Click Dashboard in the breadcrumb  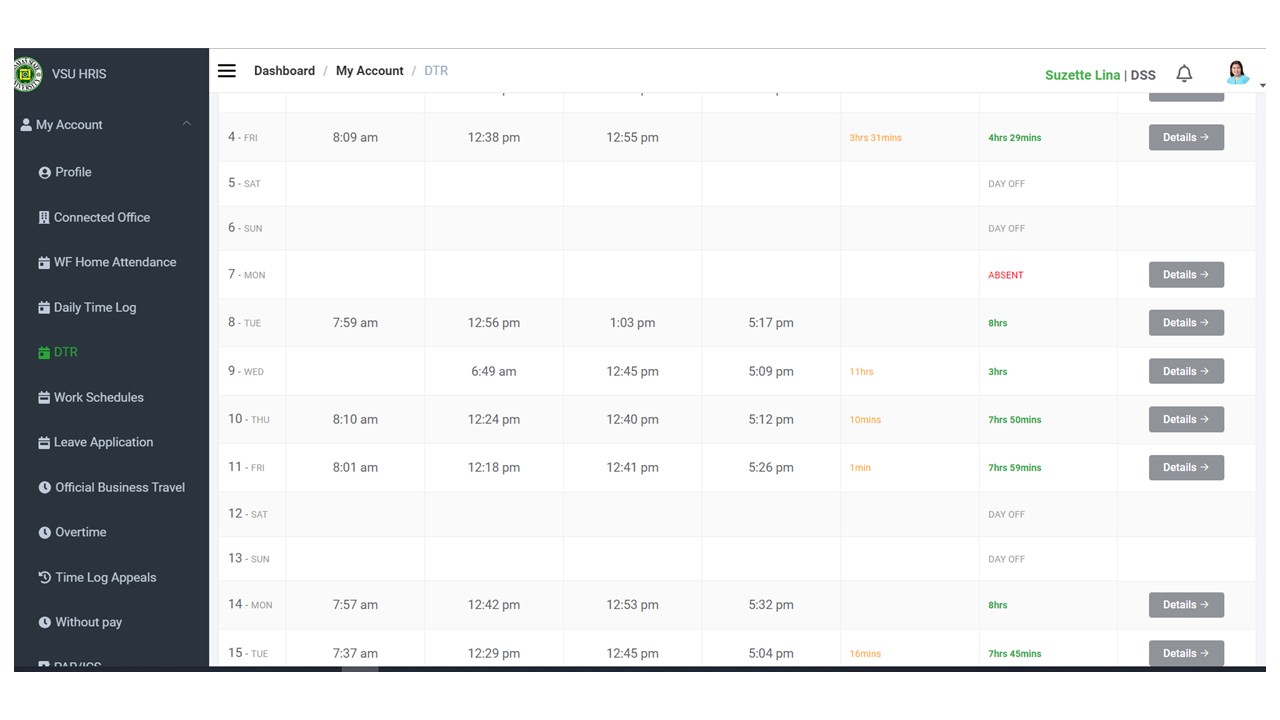[x=284, y=71]
